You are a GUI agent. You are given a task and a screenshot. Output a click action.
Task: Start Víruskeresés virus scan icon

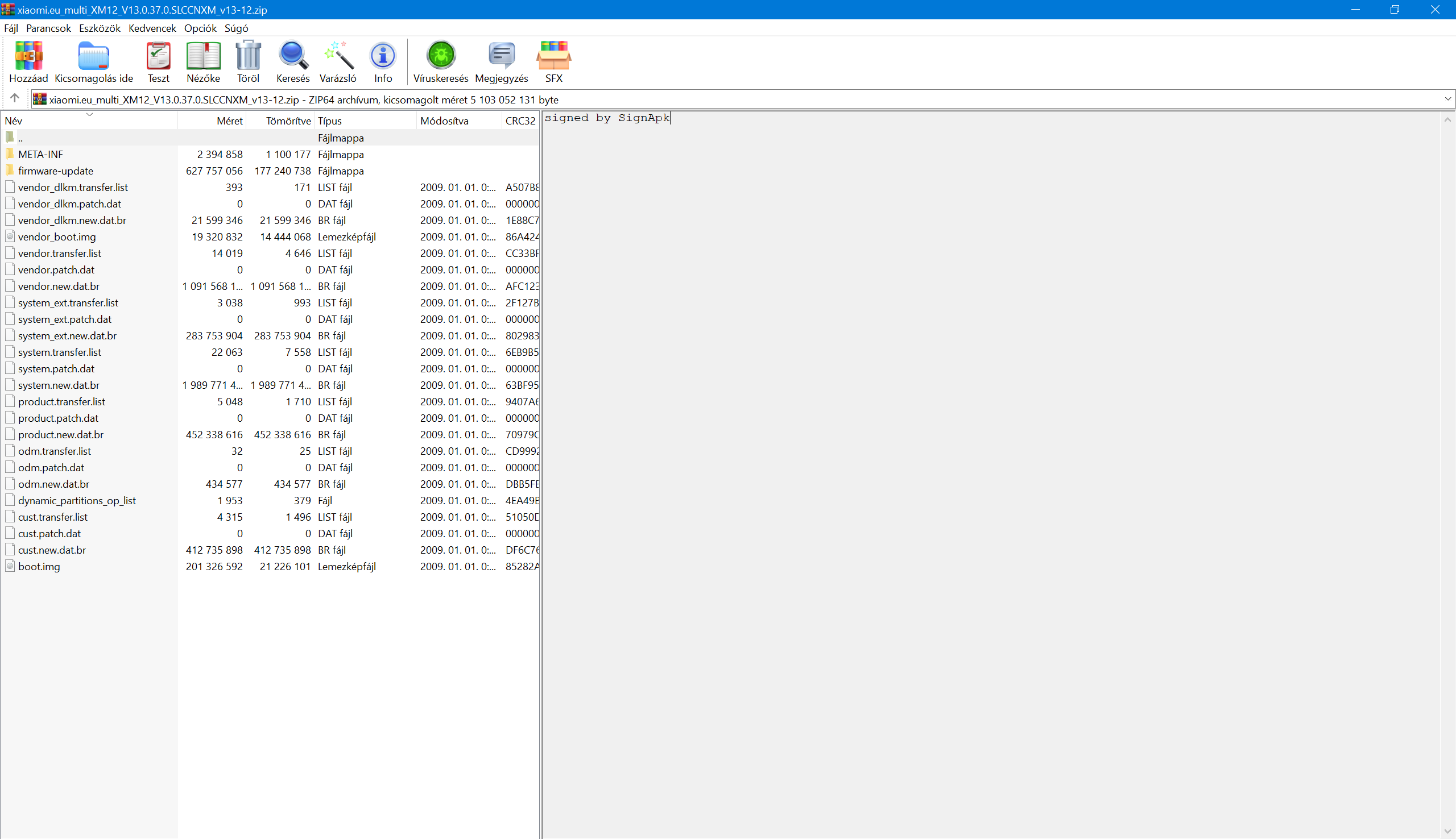(441, 55)
